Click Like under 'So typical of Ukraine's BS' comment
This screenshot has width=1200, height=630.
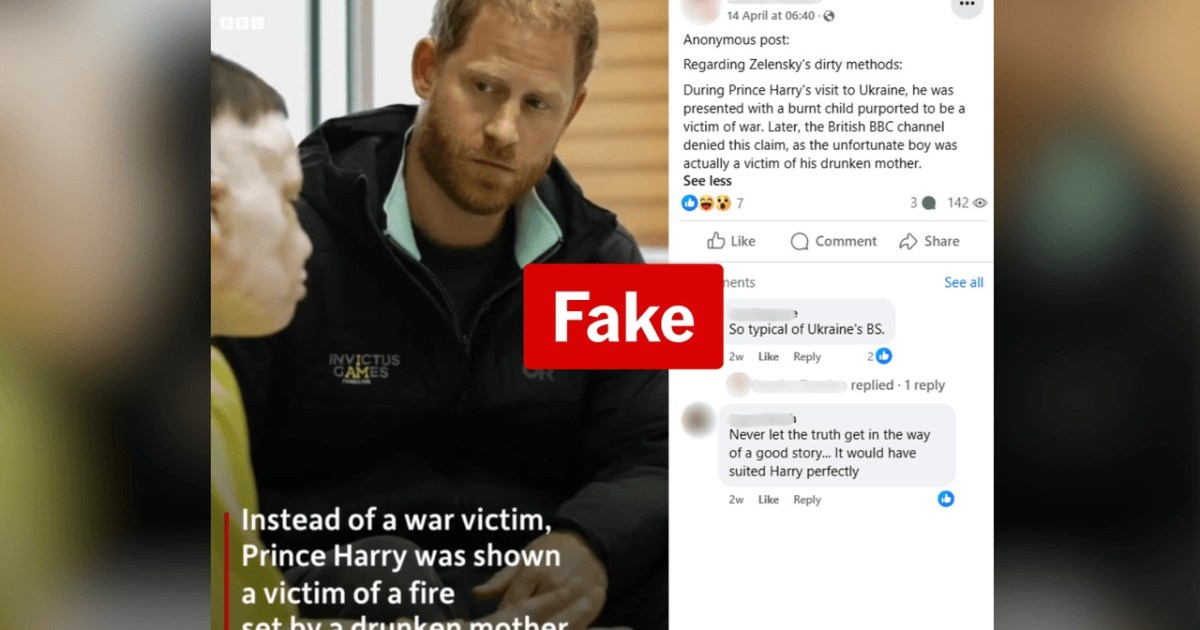coord(768,357)
